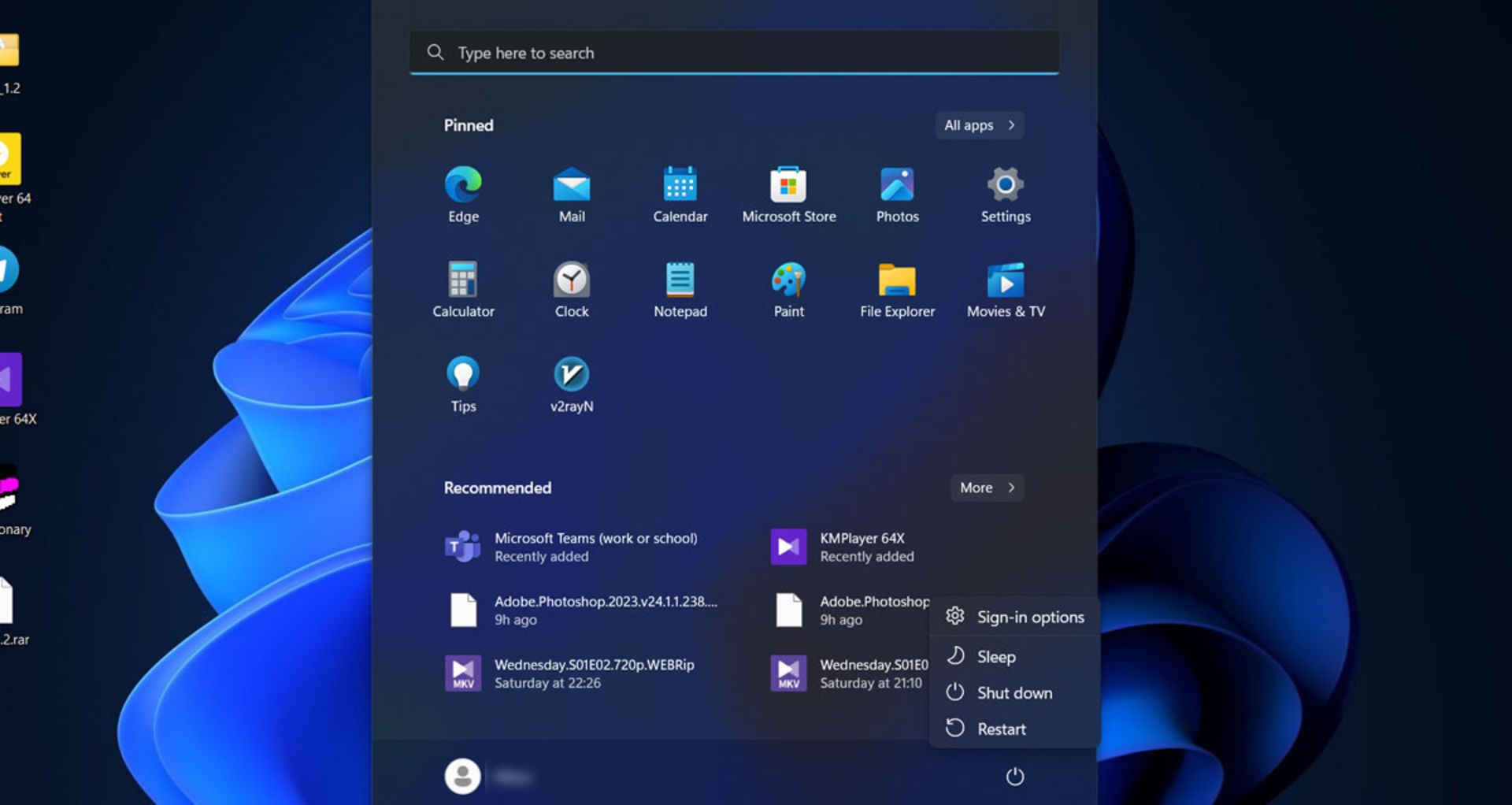The width and height of the screenshot is (1512, 805).
Task: Open the Wednesday video from Saturday at 21:10
Action: tap(849, 673)
